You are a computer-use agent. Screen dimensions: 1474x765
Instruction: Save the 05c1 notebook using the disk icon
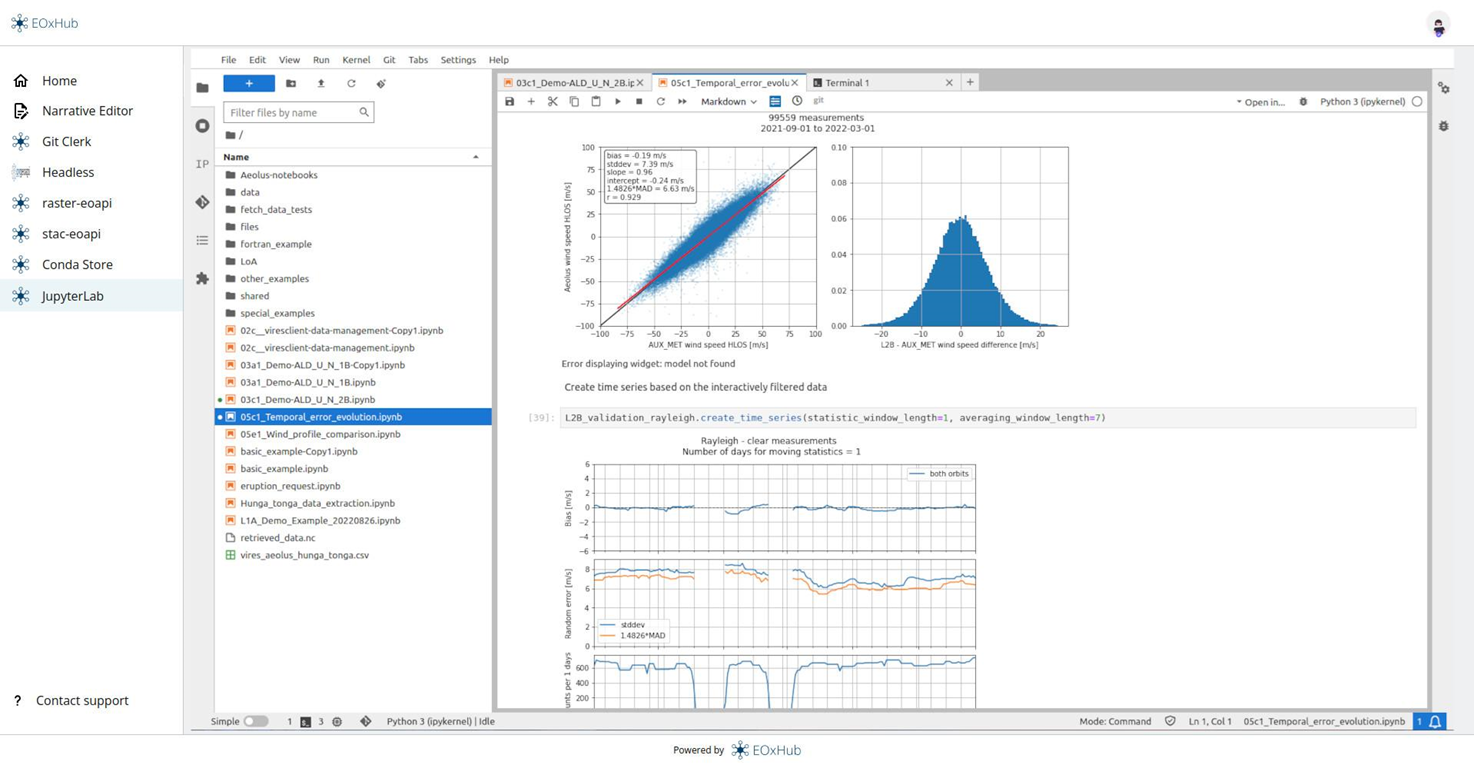pyautogui.click(x=509, y=101)
